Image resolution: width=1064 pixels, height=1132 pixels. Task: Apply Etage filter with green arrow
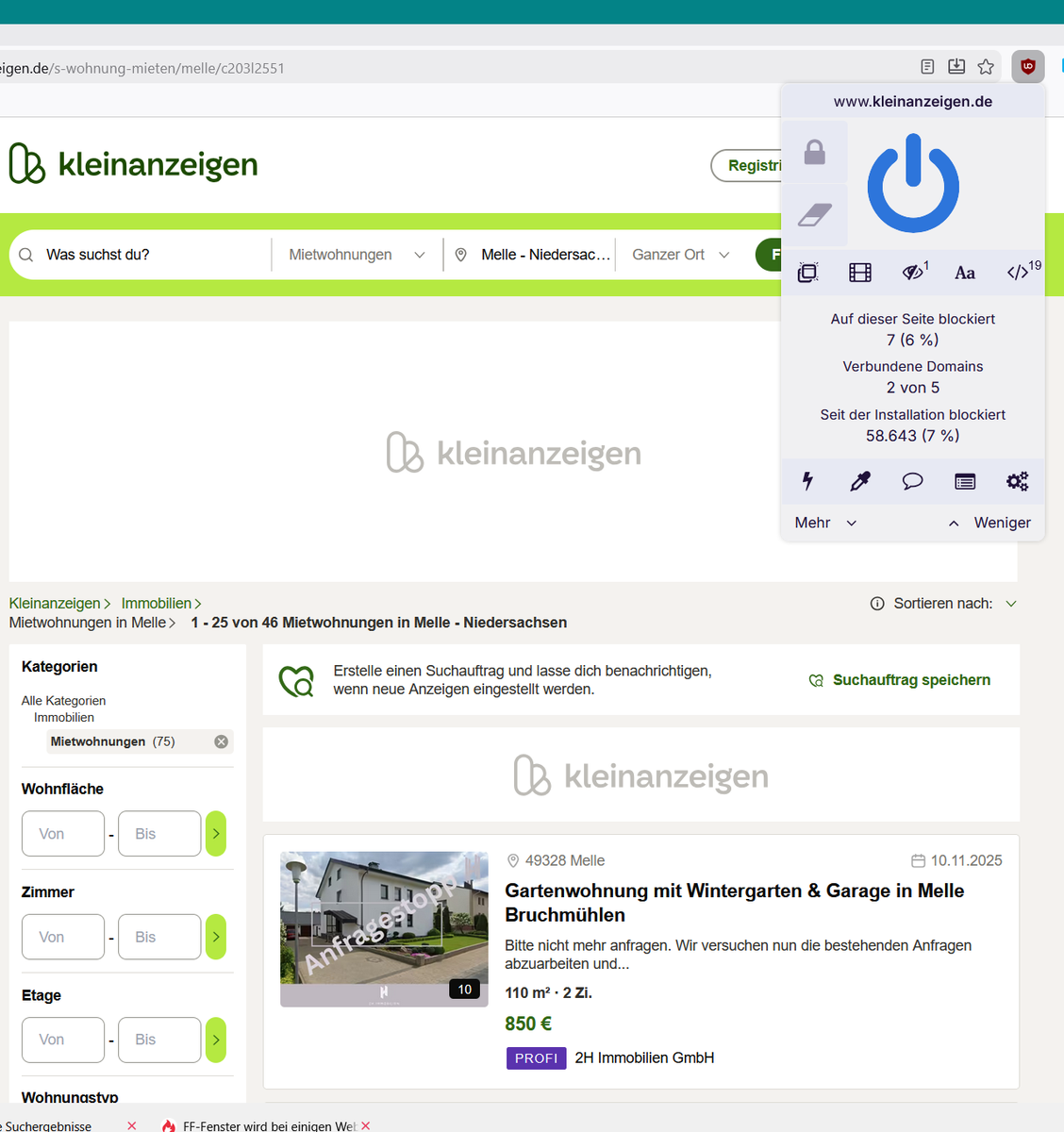coord(216,1040)
